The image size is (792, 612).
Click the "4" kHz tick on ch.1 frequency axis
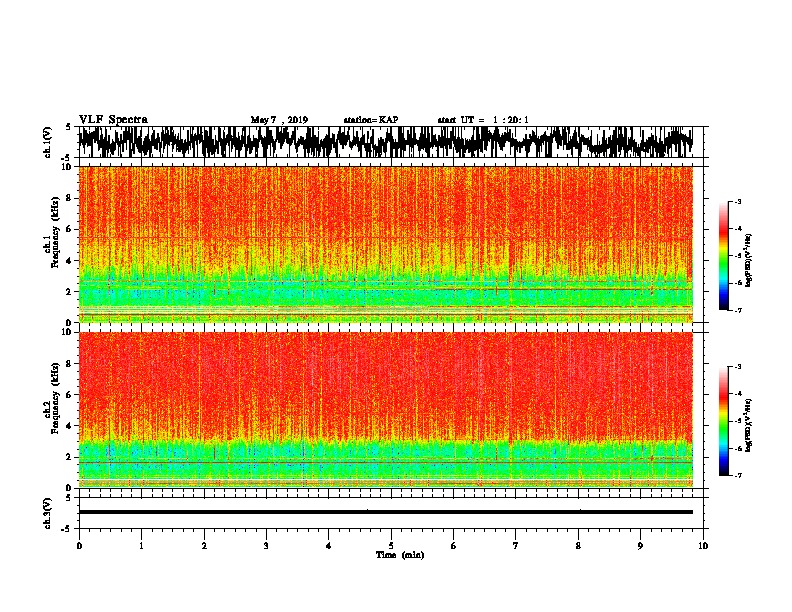(69, 261)
